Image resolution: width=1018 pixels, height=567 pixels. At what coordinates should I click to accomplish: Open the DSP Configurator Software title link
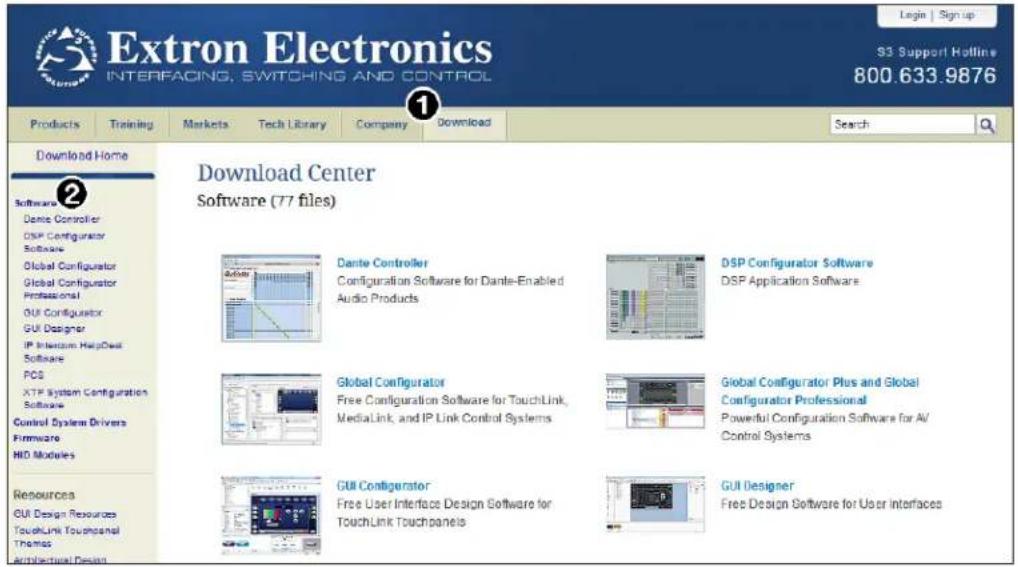(x=797, y=263)
